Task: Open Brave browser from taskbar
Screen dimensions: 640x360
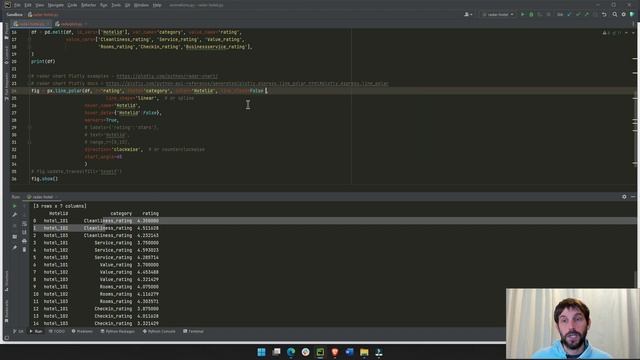Action: click(335, 352)
